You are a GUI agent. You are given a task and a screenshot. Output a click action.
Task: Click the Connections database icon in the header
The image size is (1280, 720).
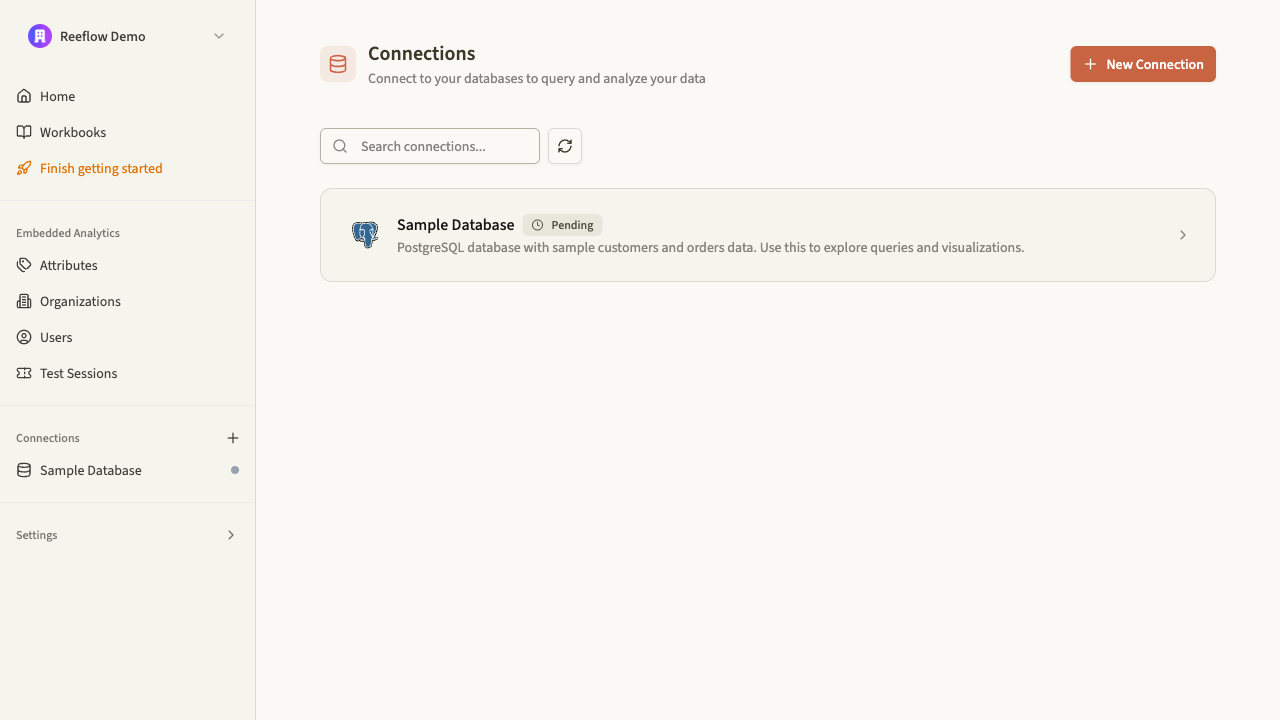click(337, 63)
